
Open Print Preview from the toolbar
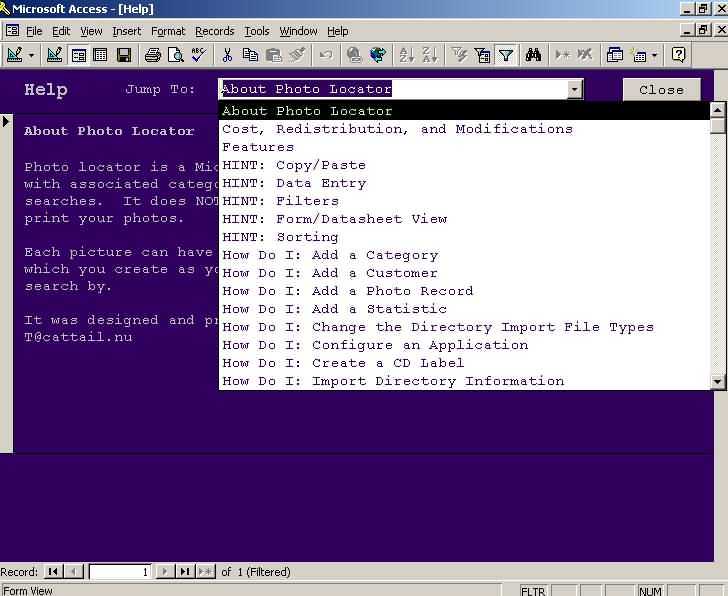[175, 55]
